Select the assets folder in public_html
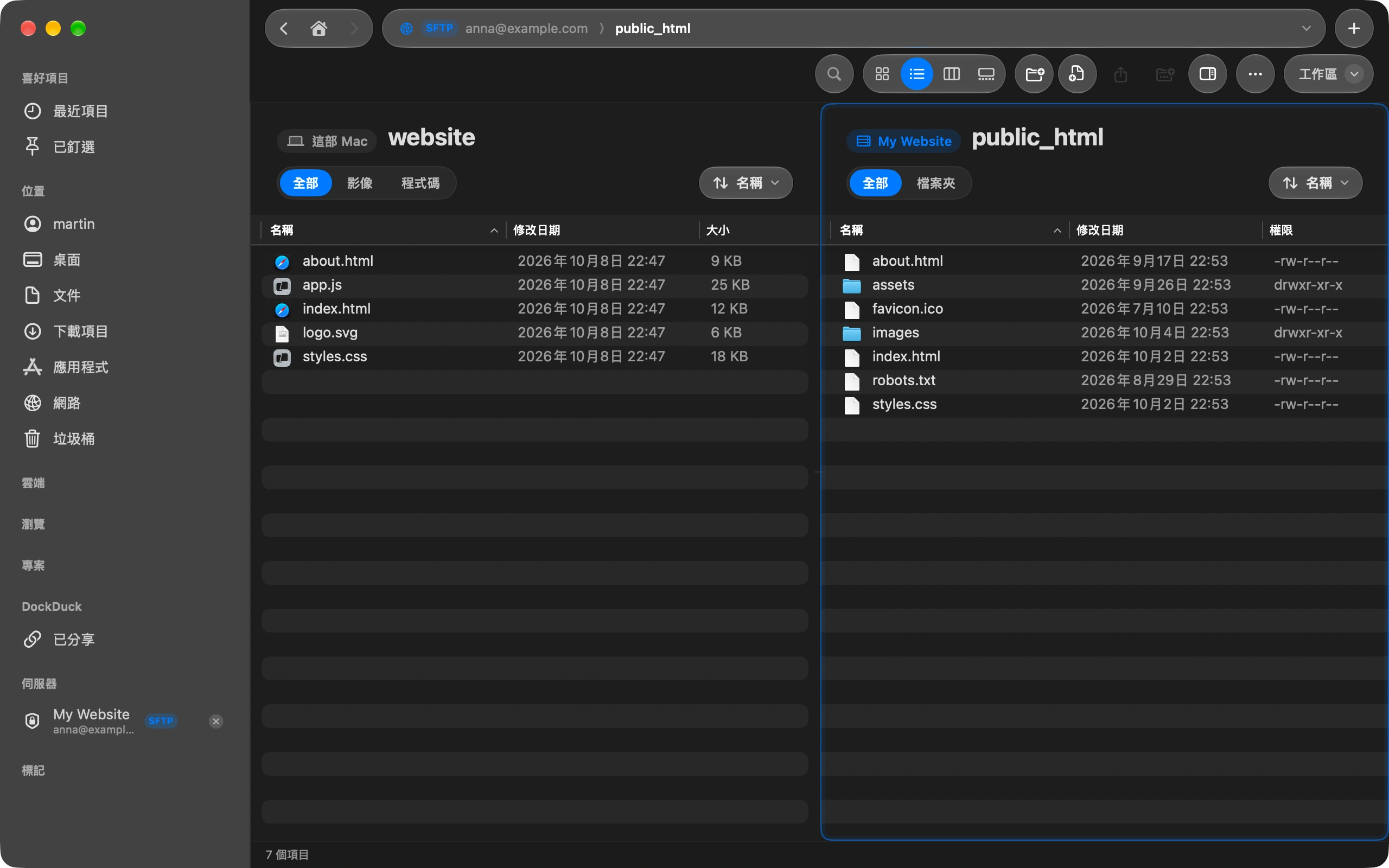 [x=1104, y=285]
